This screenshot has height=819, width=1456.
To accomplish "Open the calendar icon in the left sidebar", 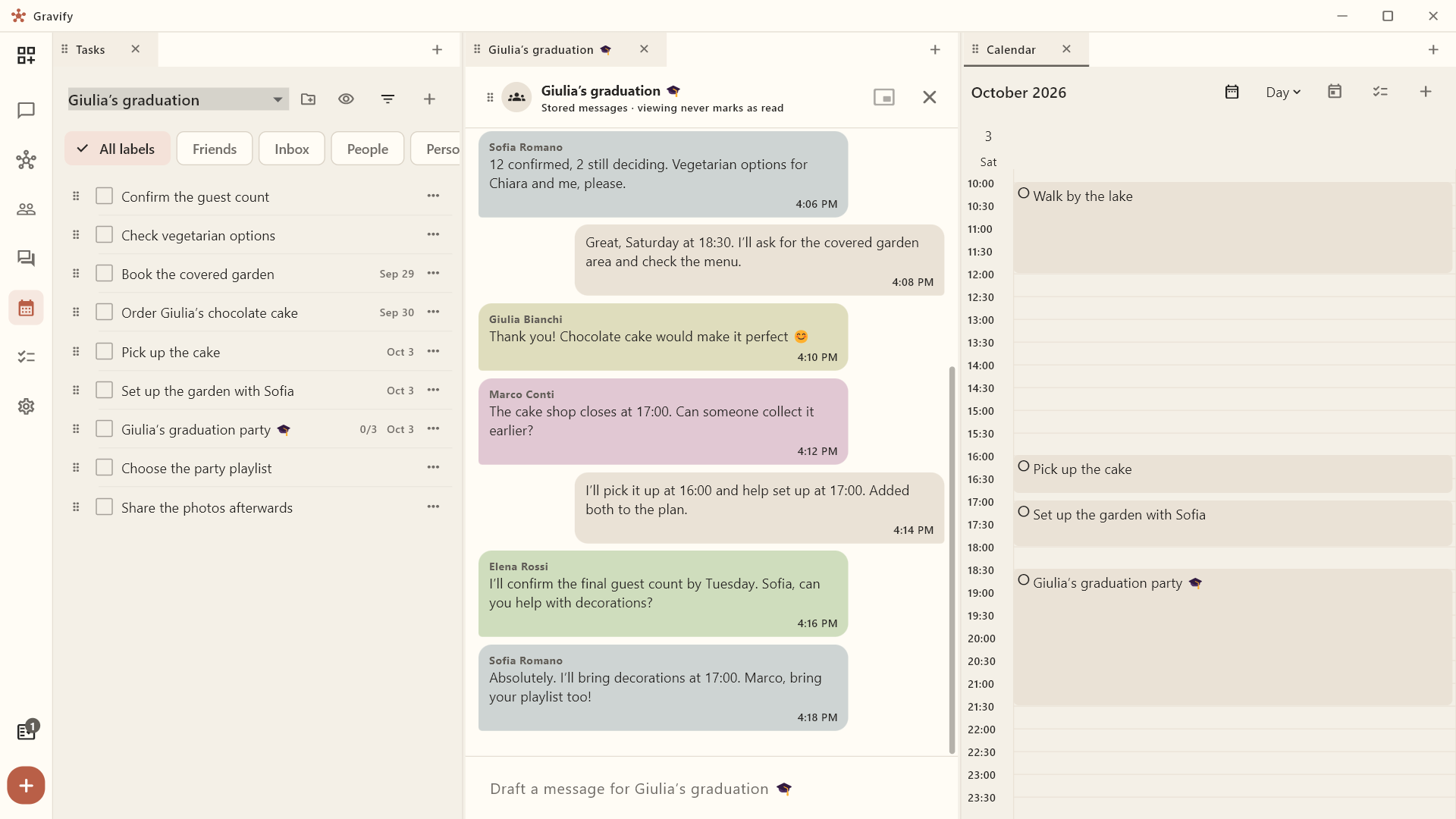I will coord(26,308).
